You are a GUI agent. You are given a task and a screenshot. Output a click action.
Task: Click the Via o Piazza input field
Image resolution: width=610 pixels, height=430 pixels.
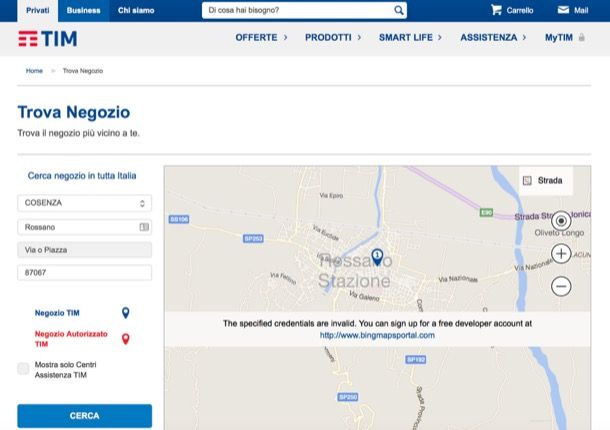[x=84, y=250]
